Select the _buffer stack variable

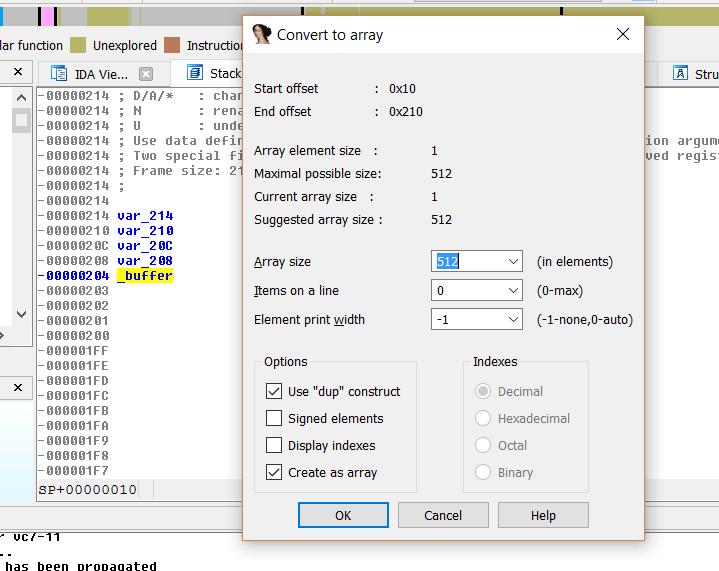point(145,275)
